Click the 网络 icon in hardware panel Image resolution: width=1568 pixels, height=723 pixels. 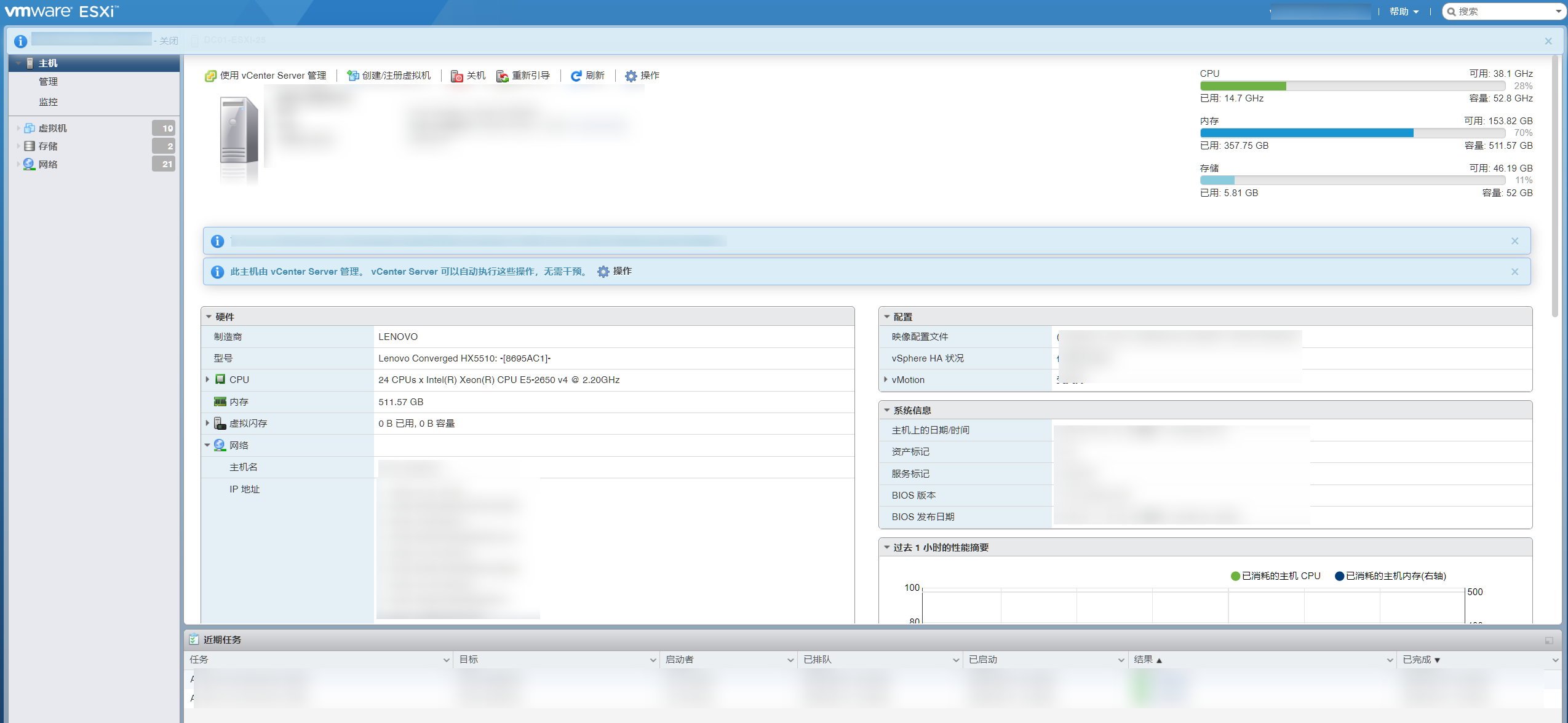pyautogui.click(x=220, y=445)
